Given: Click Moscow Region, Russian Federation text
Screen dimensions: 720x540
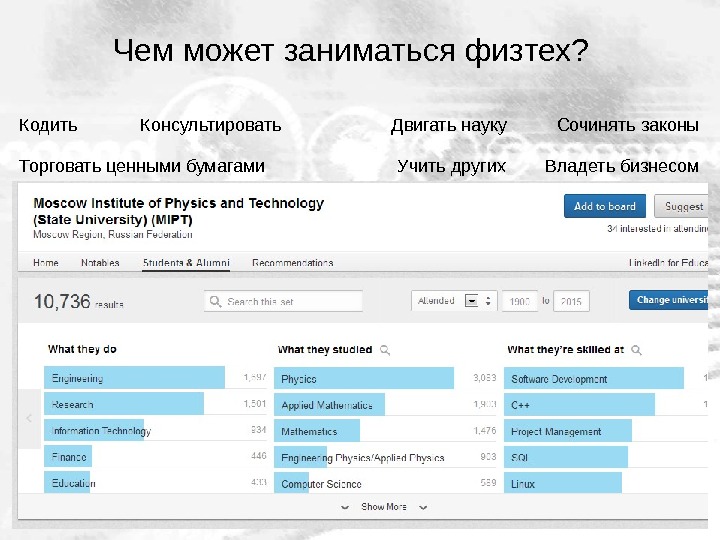Looking at the screenshot, I should (x=112, y=235).
